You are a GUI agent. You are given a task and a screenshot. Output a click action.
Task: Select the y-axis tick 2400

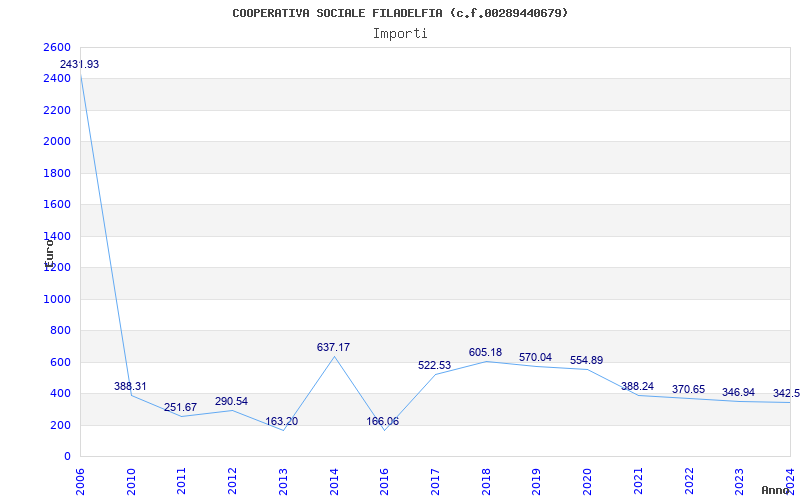point(57,79)
